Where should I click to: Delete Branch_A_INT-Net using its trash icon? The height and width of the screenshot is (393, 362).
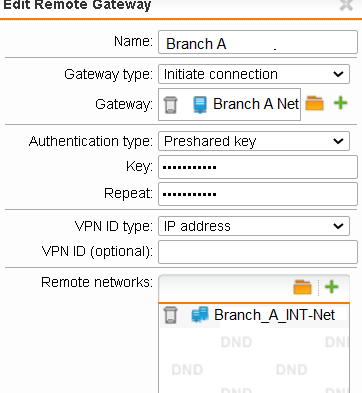[170, 315]
